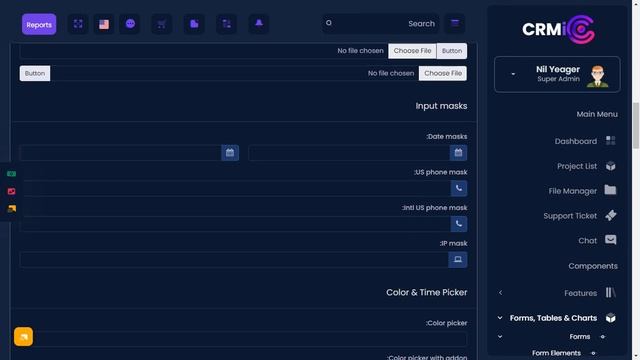The height and width of the screenshot is (360, 640).
Task: Click the Project List cube icon
Action: [x=611, y=166]
